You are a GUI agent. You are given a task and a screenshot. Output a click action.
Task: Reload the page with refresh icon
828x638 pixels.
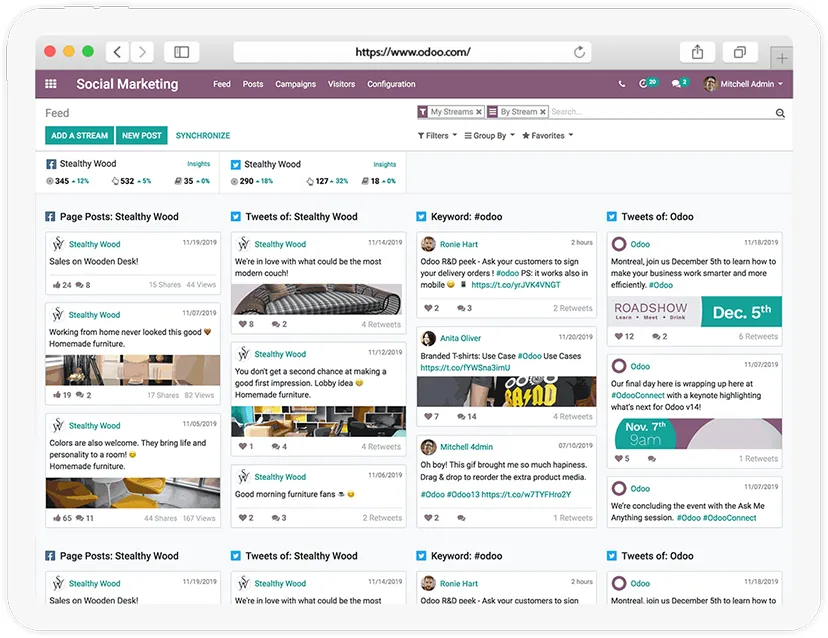pos(579,52)
